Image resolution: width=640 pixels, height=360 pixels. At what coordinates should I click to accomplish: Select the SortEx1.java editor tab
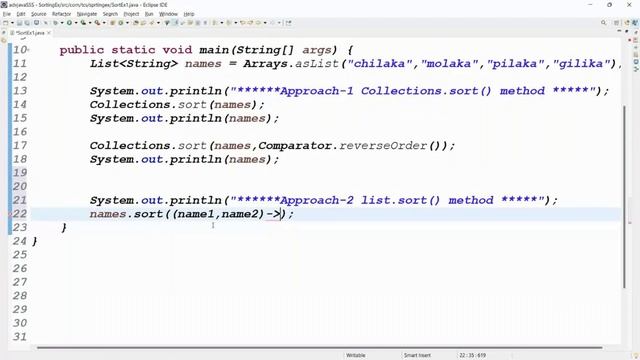[29, 33]
